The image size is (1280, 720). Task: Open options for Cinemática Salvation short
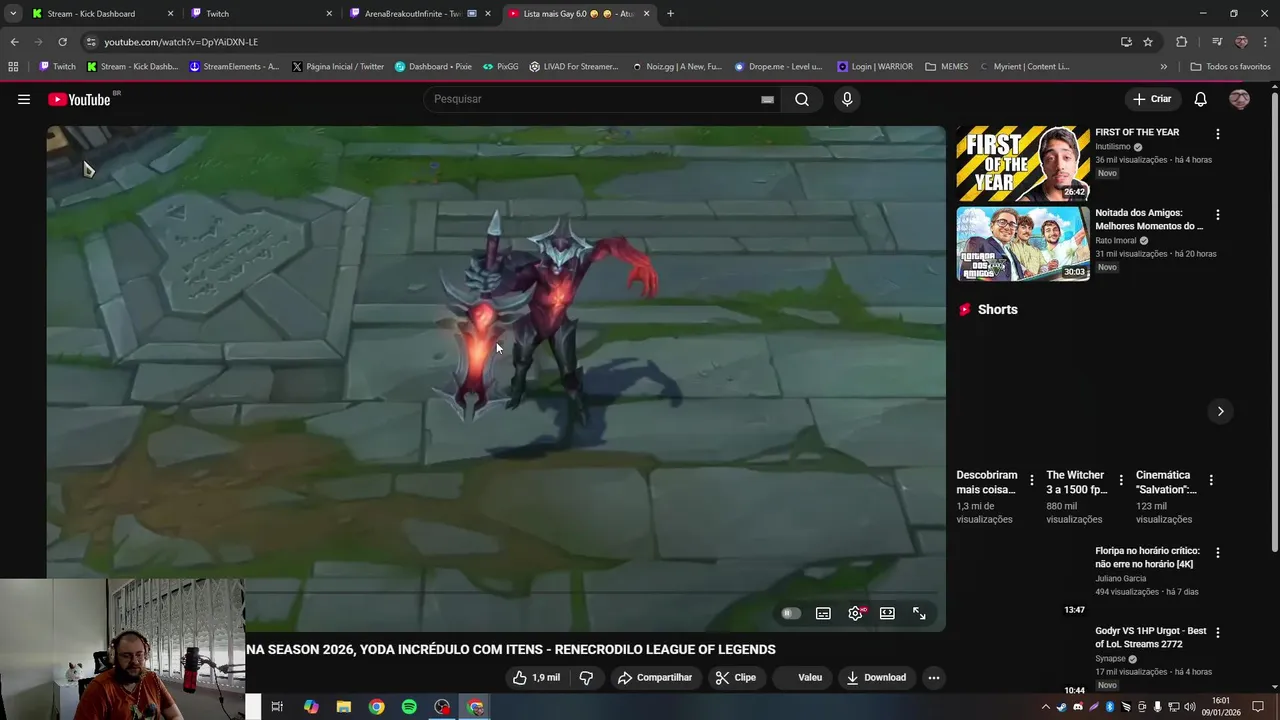[1211, 480]
